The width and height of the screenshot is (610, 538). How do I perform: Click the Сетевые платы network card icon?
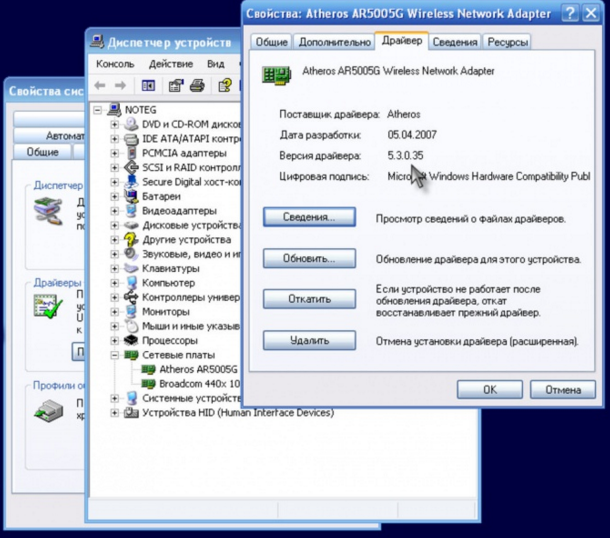131,355
